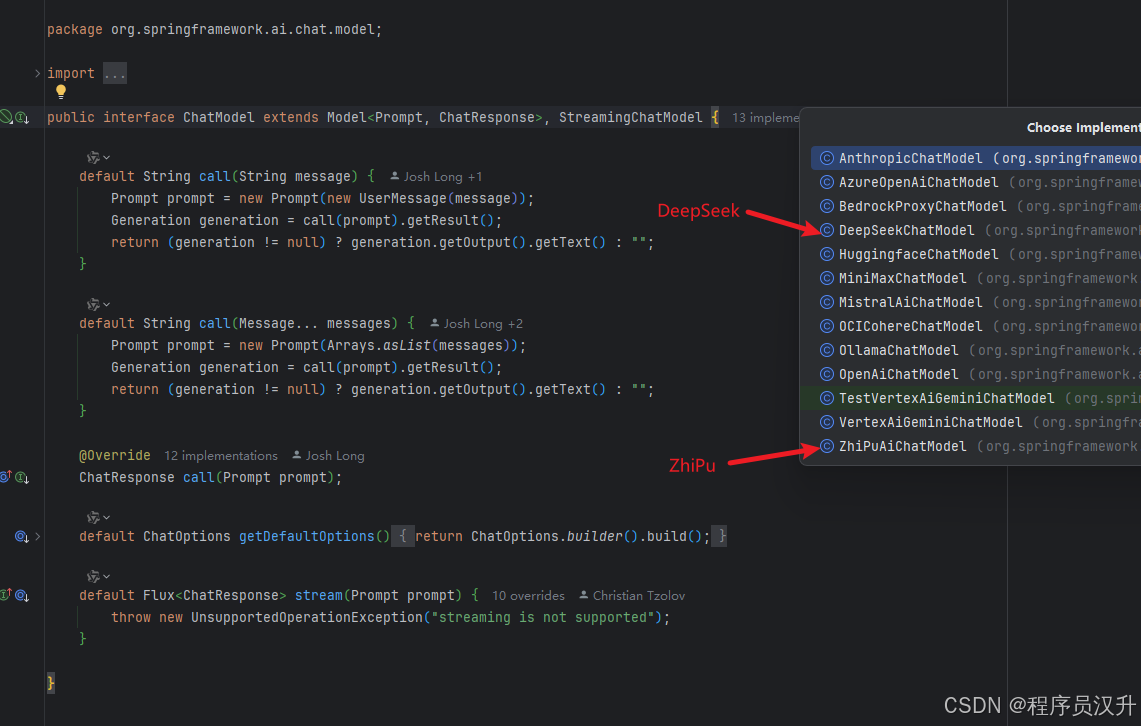The height and width of the screenshot is (726, 1141).
Task: Click the class icon of MistralAiChatModel
Action: pos(827,302)
